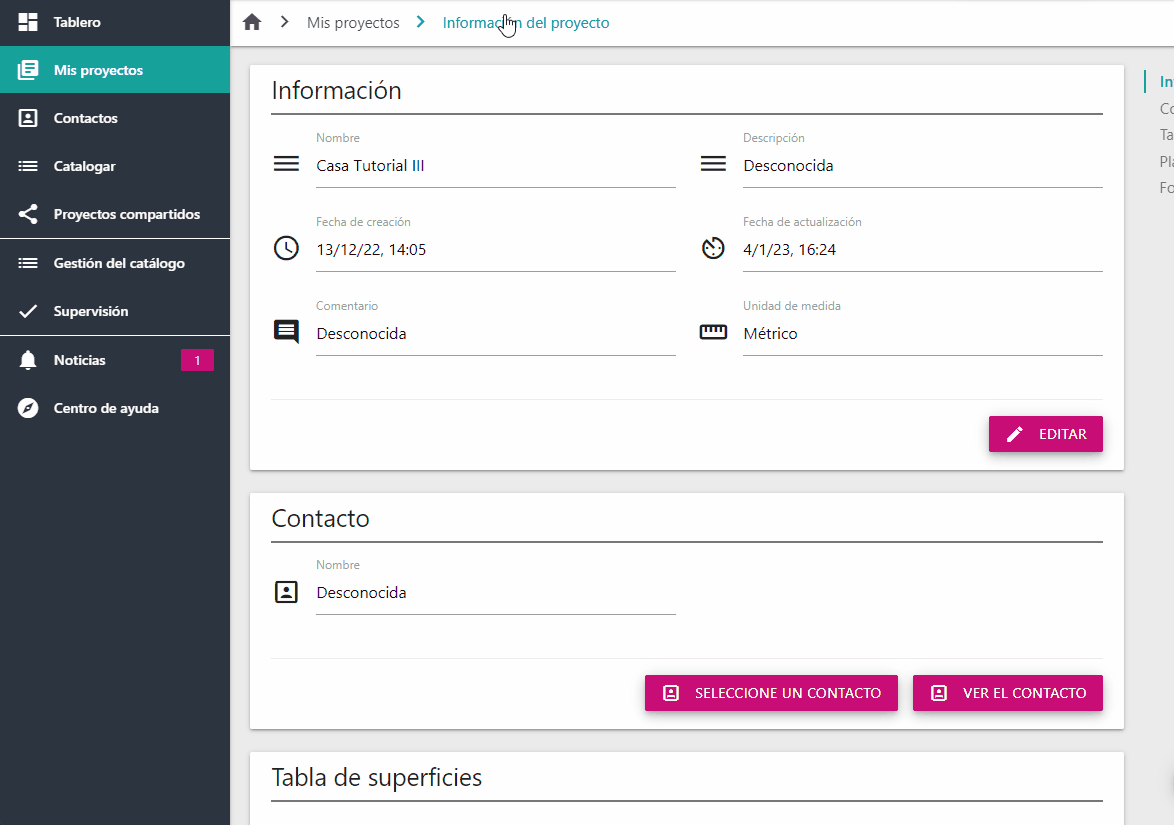Click the first breadcrumb chevron after home

point(285,22)
